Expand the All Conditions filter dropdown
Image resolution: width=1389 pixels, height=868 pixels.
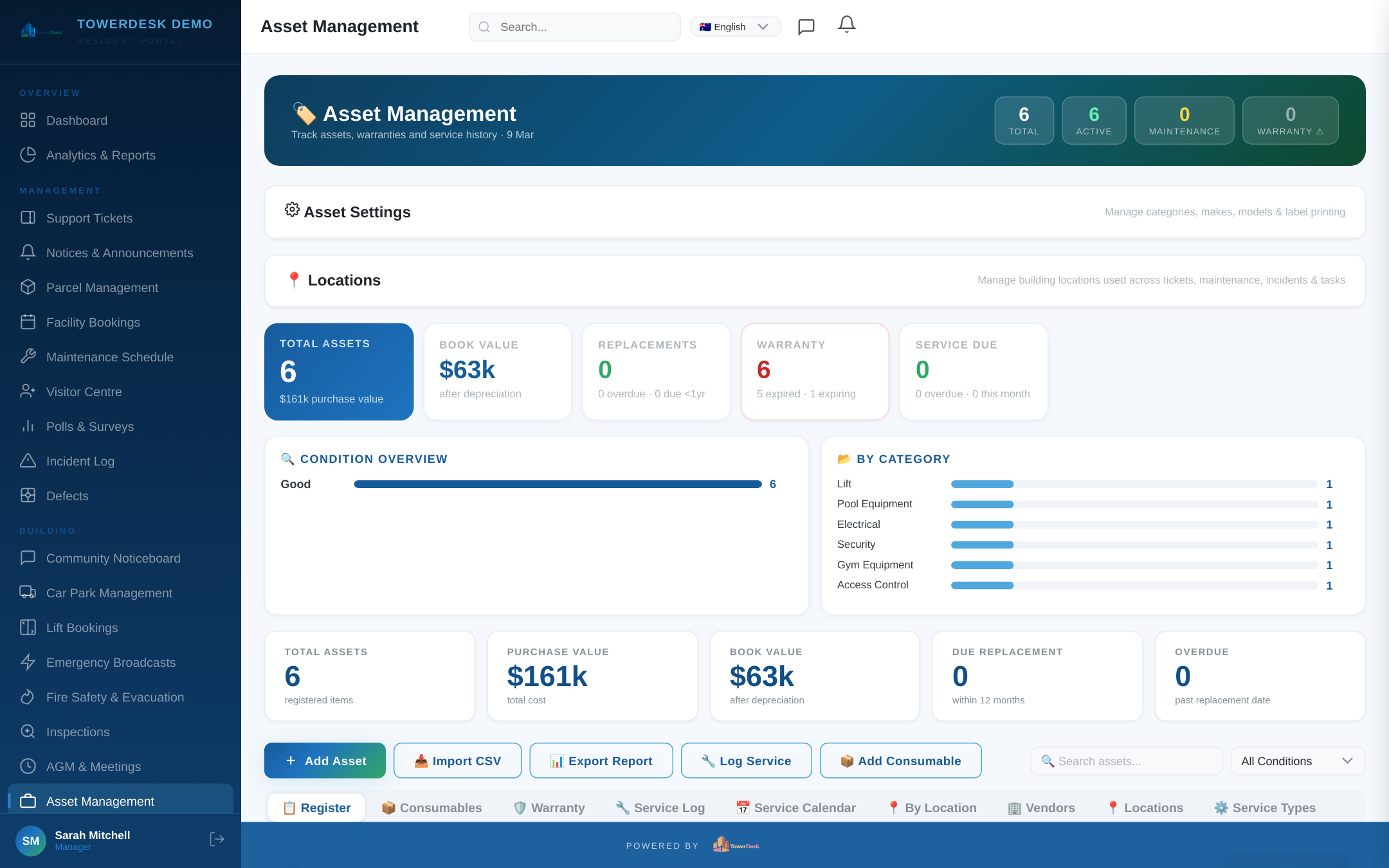(x=1297, y=761)
